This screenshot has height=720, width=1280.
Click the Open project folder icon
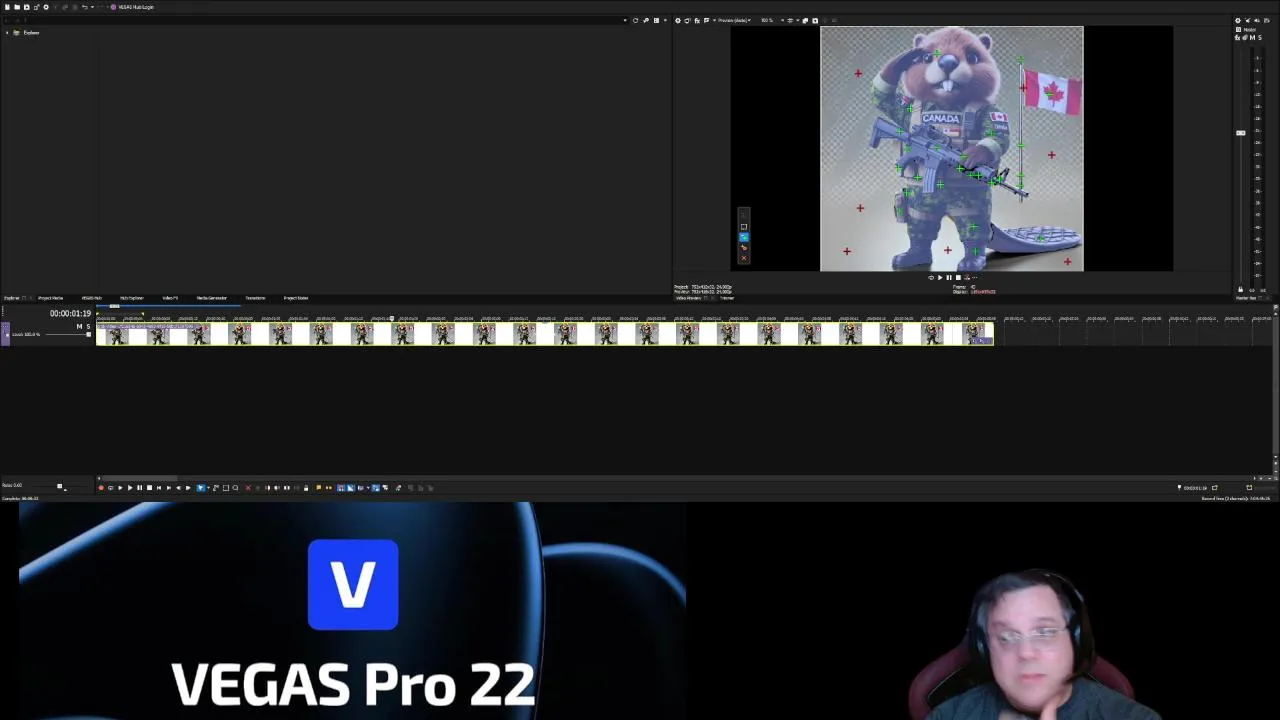click(x=17, y=7)
